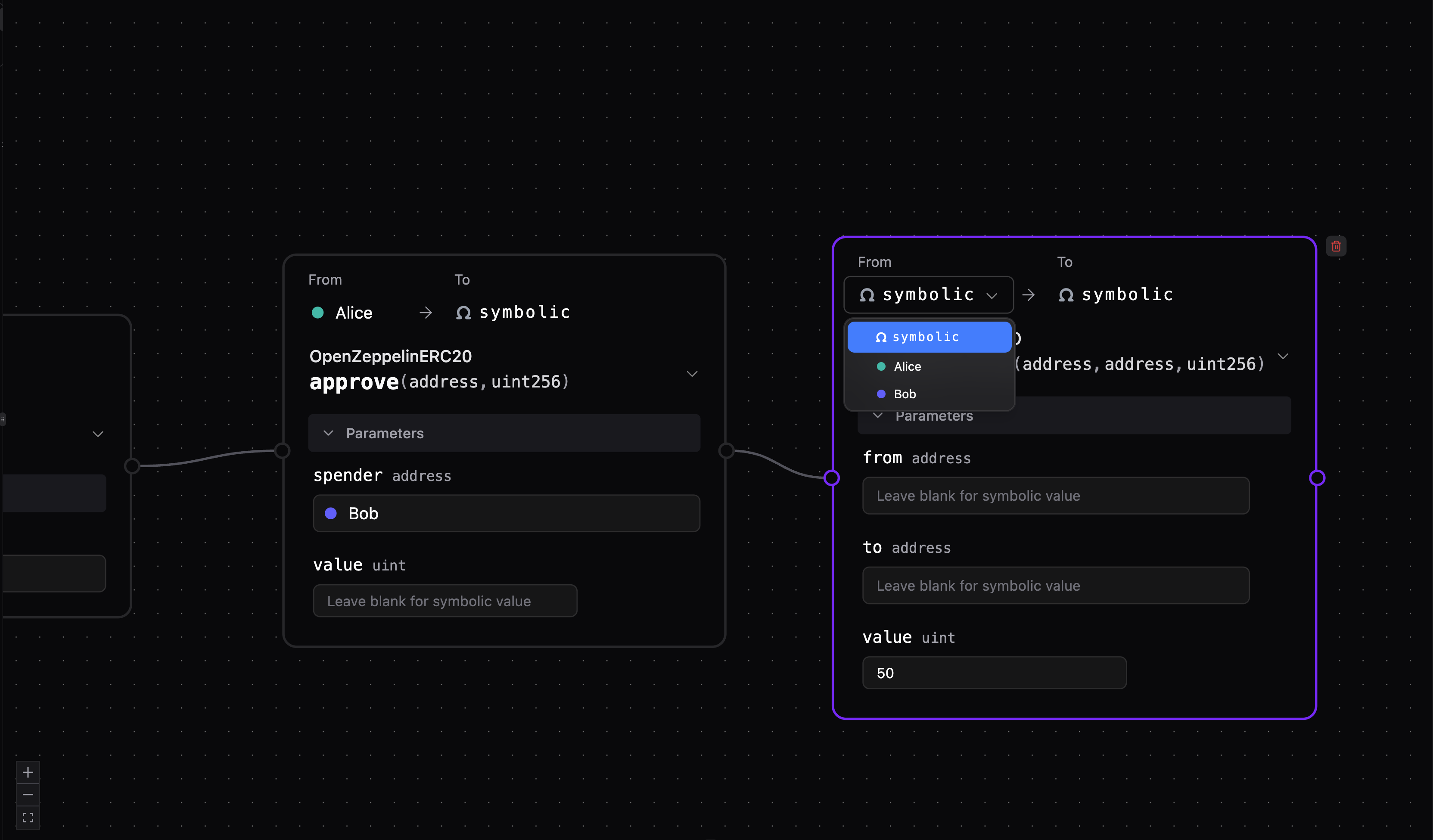Image resolution: width=1433 pixels, height=840 pixels.
Task: Open the From symbolic dropdown
Action: [x=928, y=295]
